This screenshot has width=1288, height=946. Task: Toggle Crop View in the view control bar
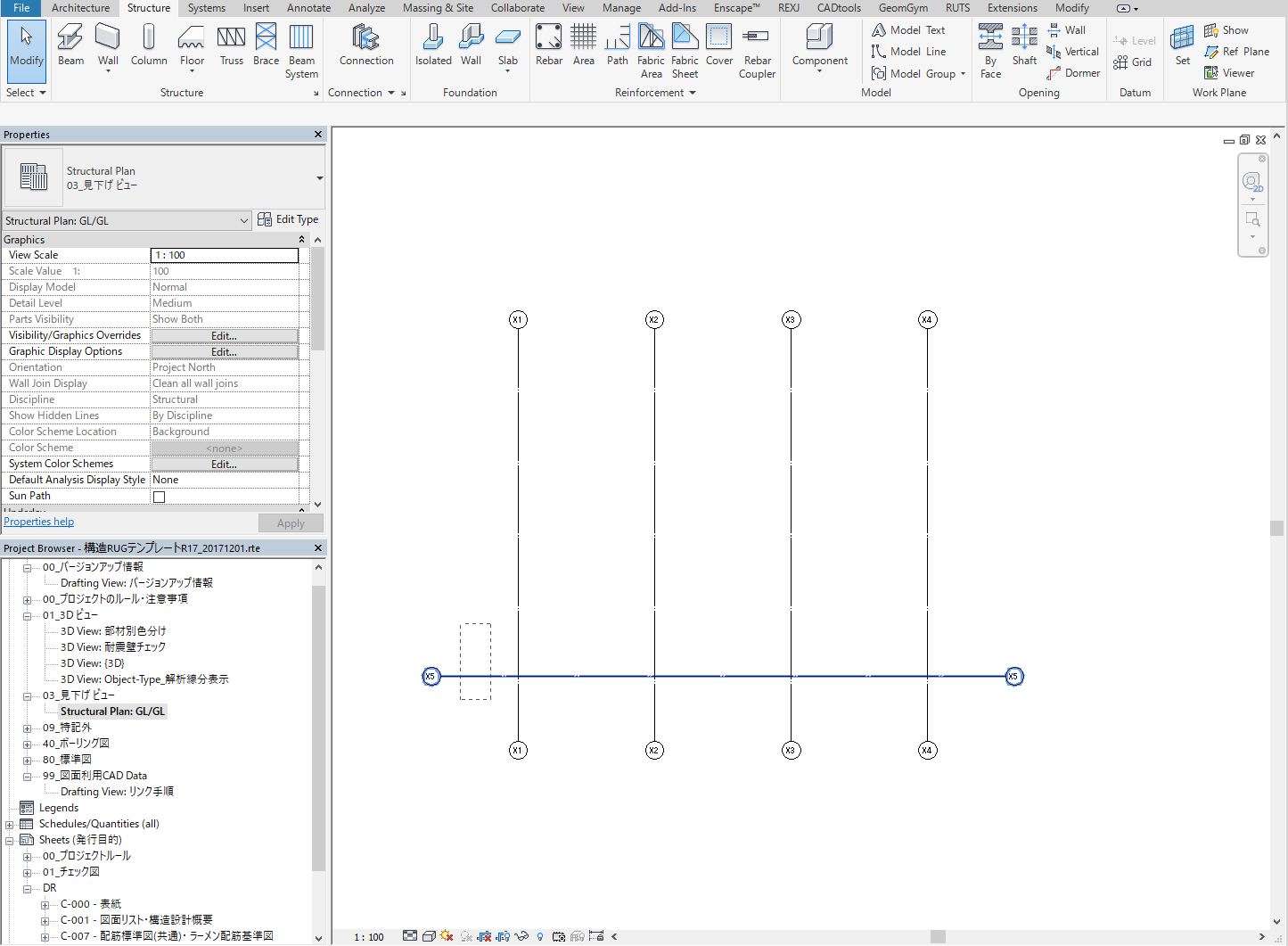tap(484, 936)
